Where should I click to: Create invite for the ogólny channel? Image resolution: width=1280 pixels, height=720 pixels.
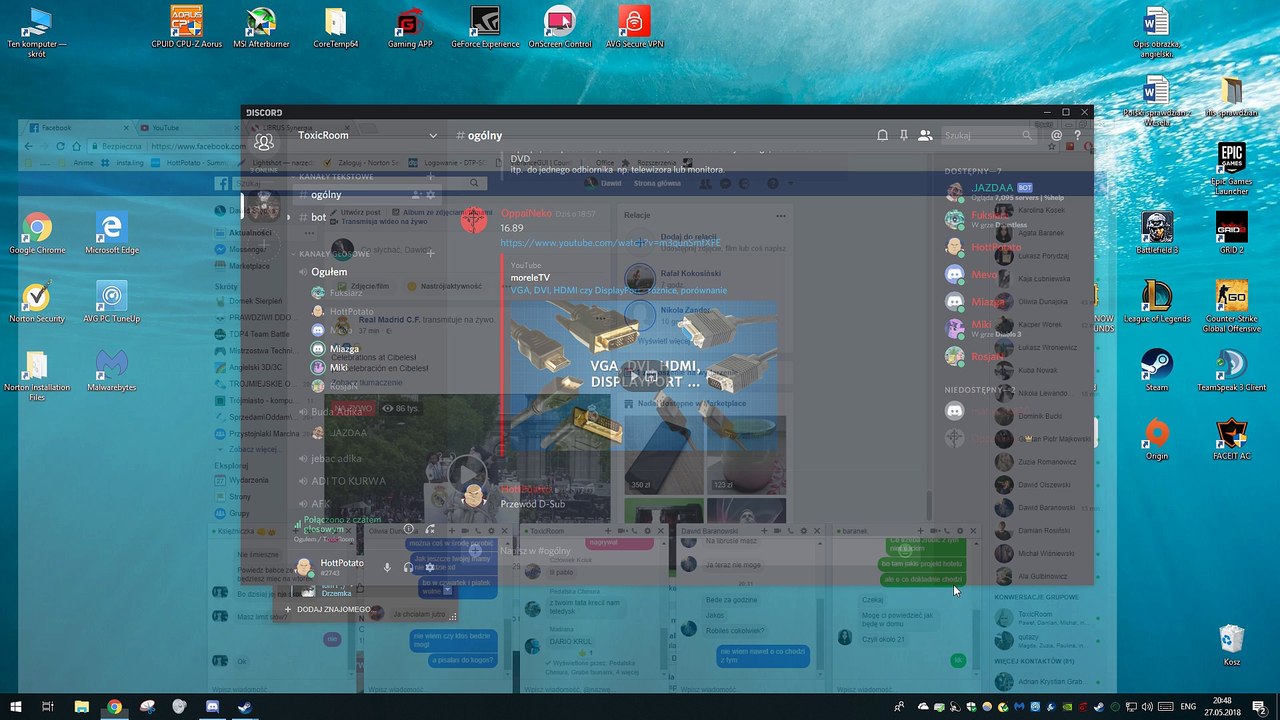[416, 195]
